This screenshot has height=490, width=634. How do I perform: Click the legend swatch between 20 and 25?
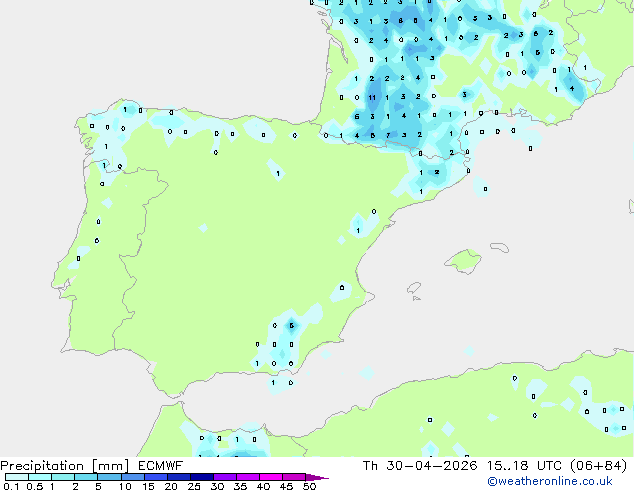179,477
